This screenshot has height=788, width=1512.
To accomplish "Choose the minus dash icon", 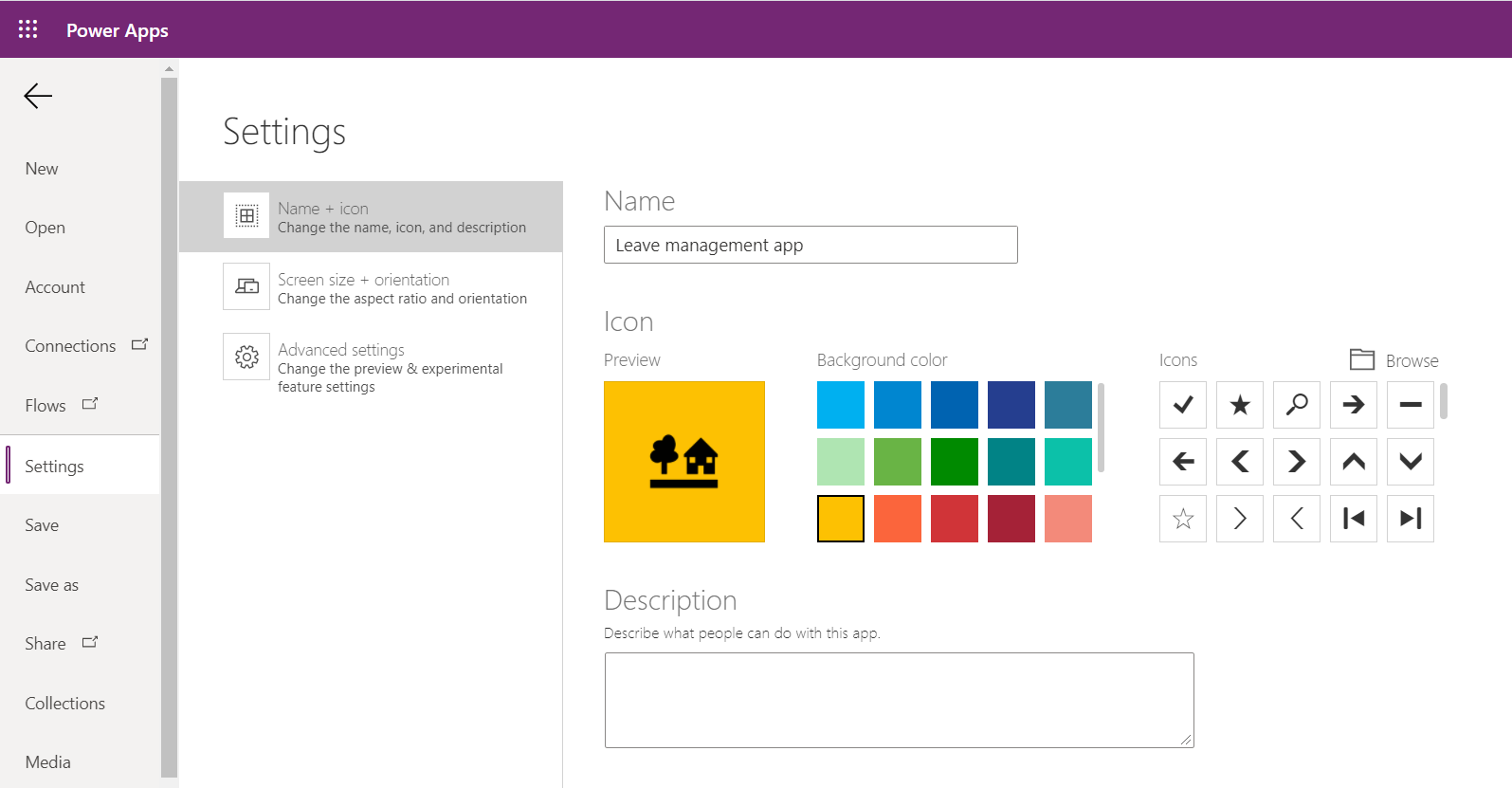I will click(x=1410, y=405).
